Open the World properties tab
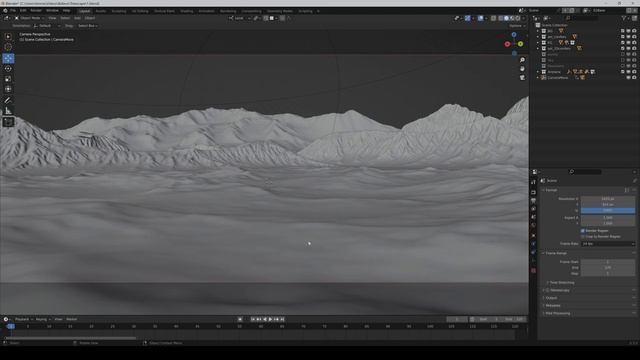This screenshot has width=640, height=360. (x=533, y=225)
